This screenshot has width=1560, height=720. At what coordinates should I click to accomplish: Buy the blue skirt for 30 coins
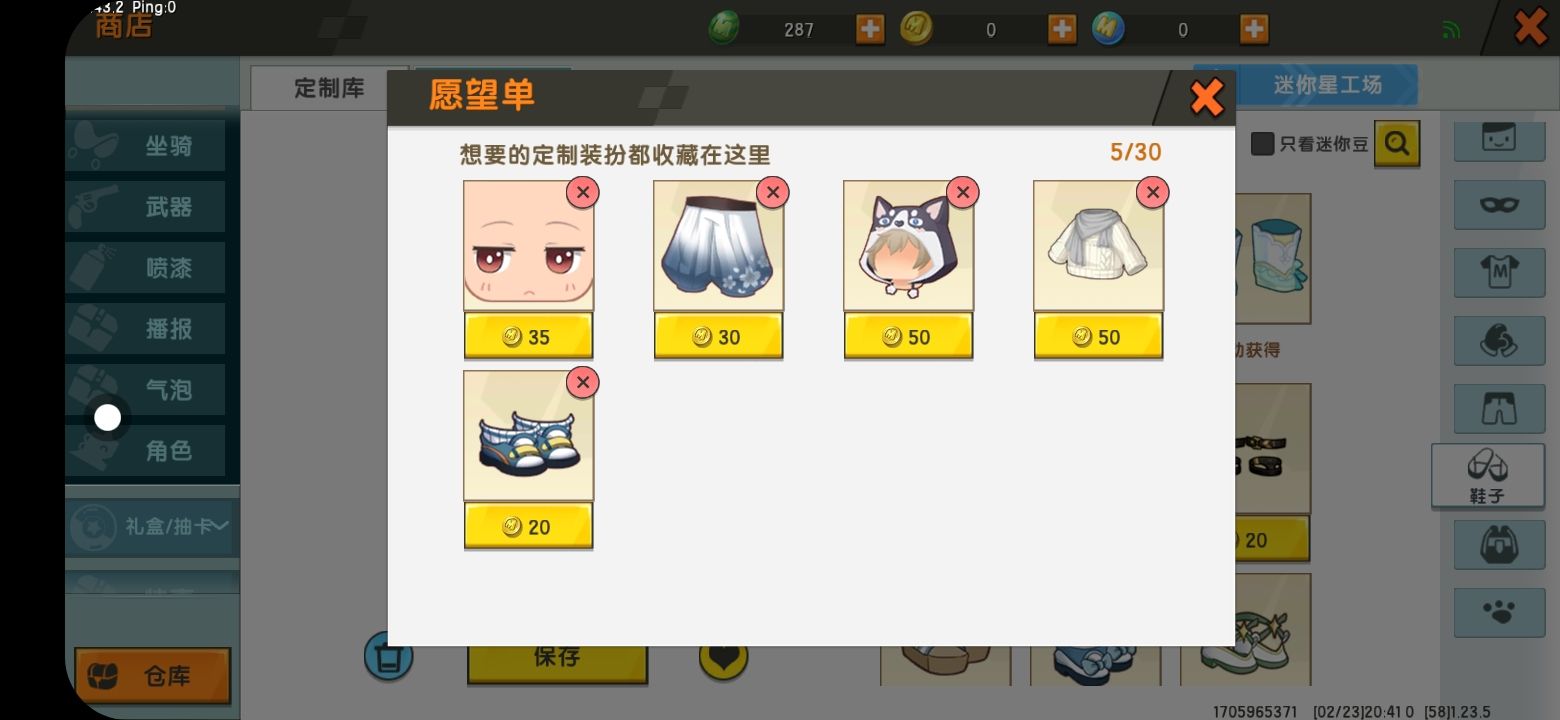click(718, 336)
